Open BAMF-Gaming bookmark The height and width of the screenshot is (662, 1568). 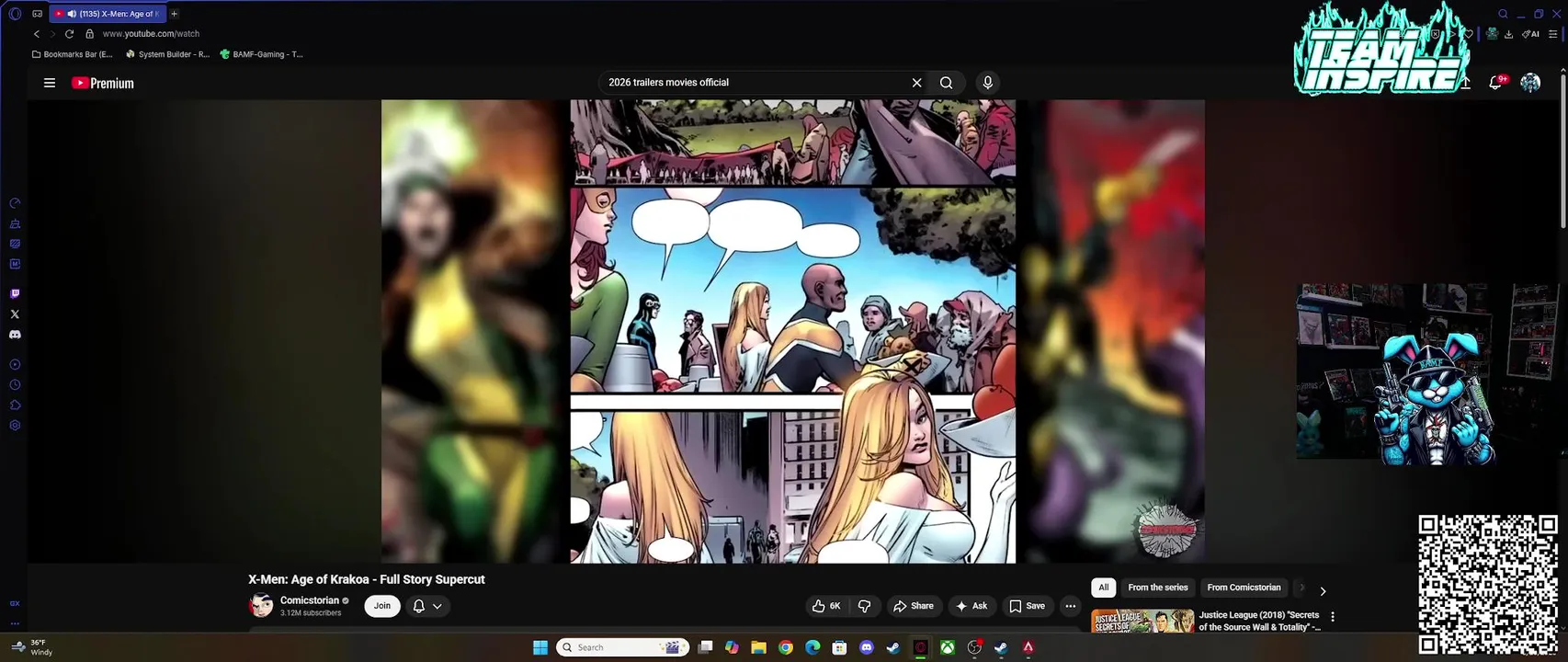pyautogui.click(x=262, y=54)
